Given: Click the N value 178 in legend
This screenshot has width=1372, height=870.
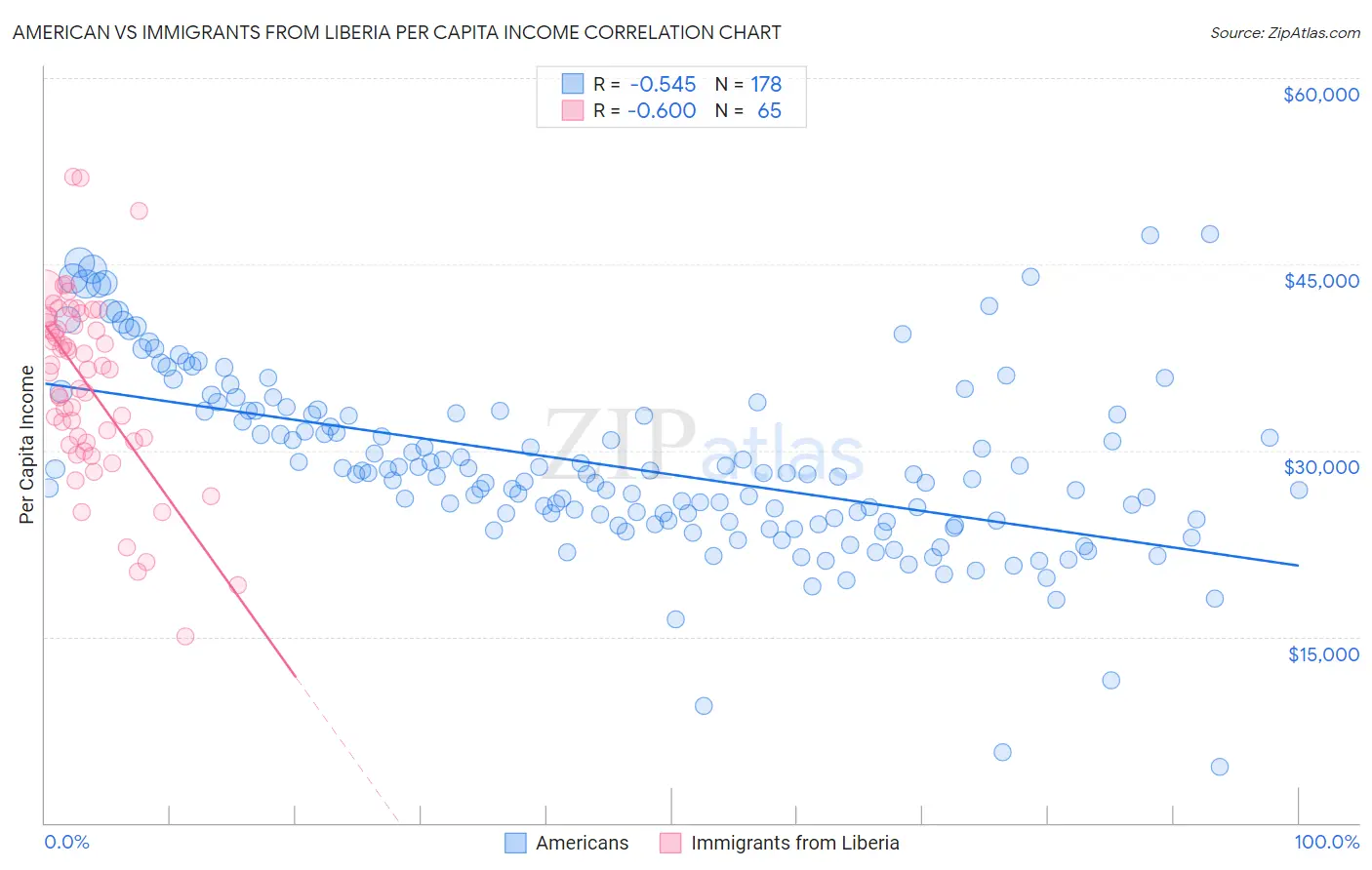Looking at the screenshot, I should click(766, 84).
